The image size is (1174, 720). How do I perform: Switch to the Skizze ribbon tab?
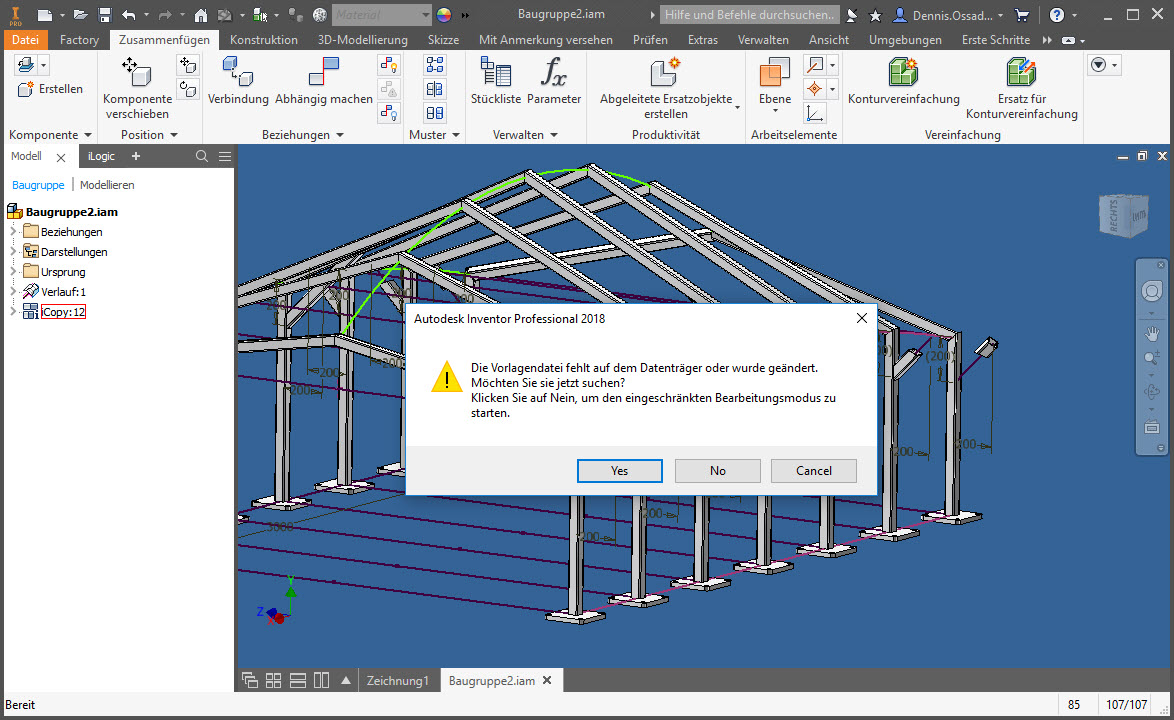pyautogui.click(x=443, y=40)
